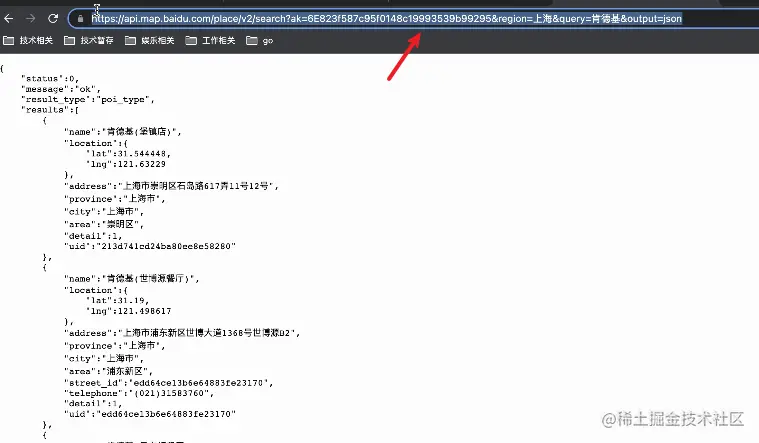The width and height of the screenshot is (759, 443).
Task: Click the "message":"ok" line
Action: pos(61,89)
